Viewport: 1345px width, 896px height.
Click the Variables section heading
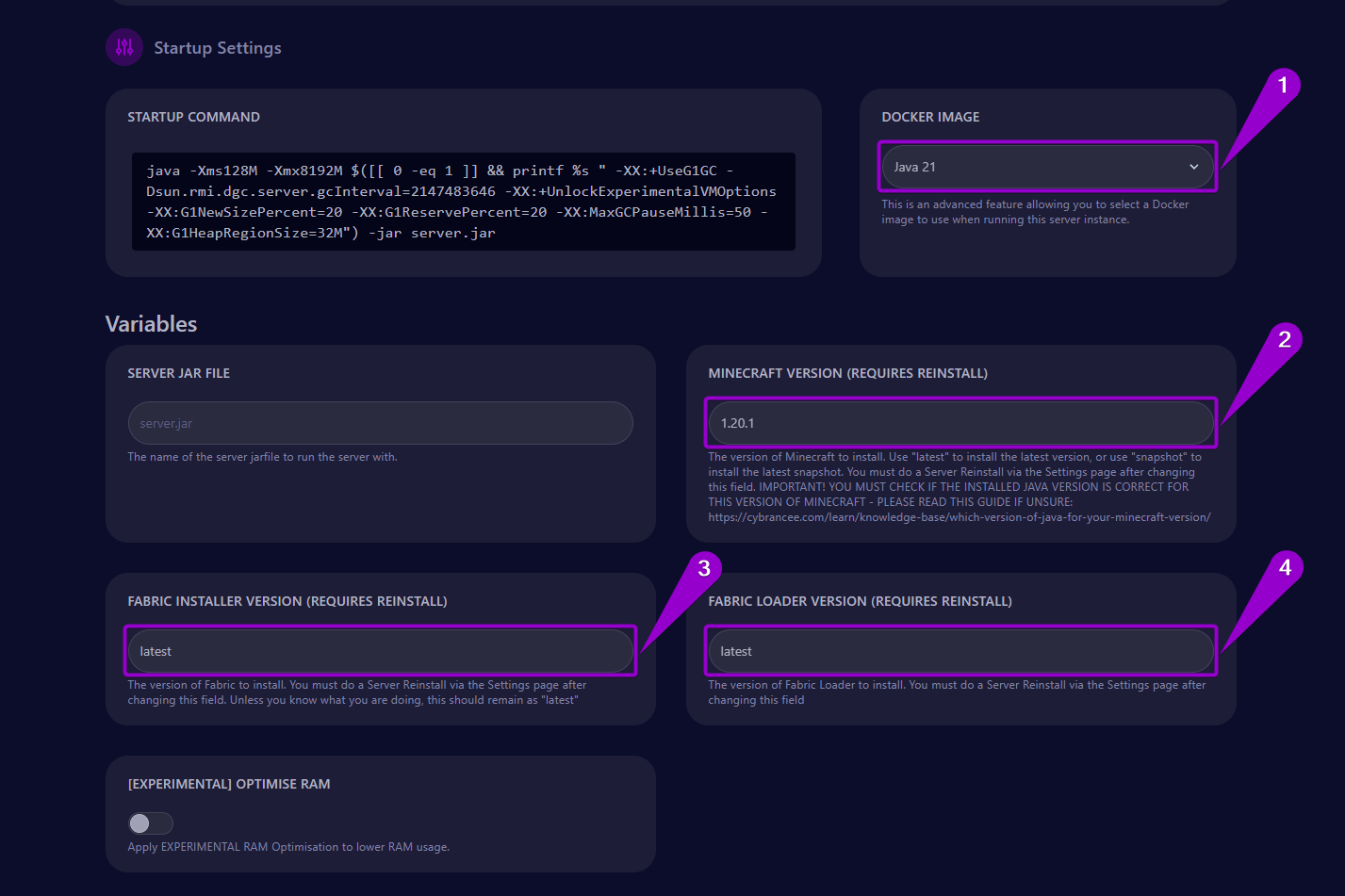click(x=151, y=323)
